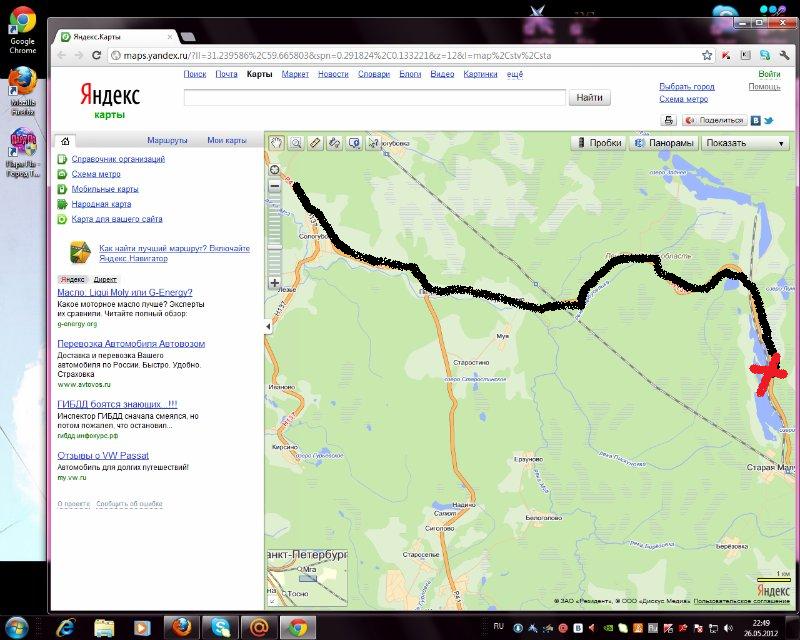Screen dimensions: 800x640
Task: Click the printer icon near share button
Action: click(668, 120)
